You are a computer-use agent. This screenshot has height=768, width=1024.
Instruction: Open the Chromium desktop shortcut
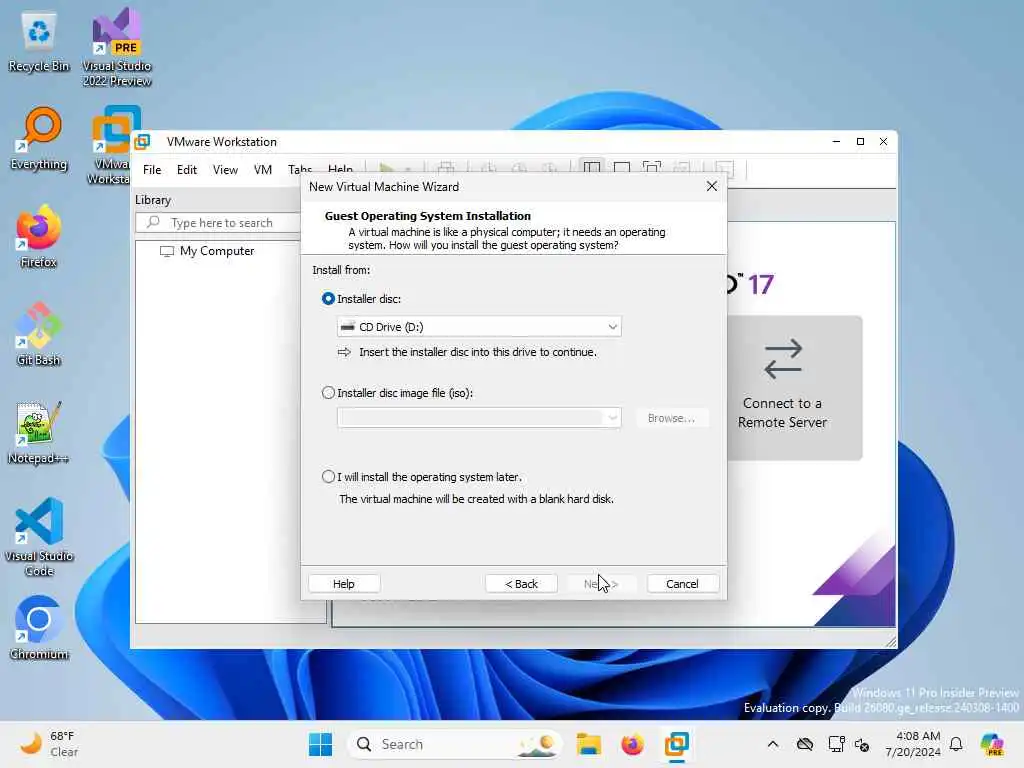tap(39, 628)
